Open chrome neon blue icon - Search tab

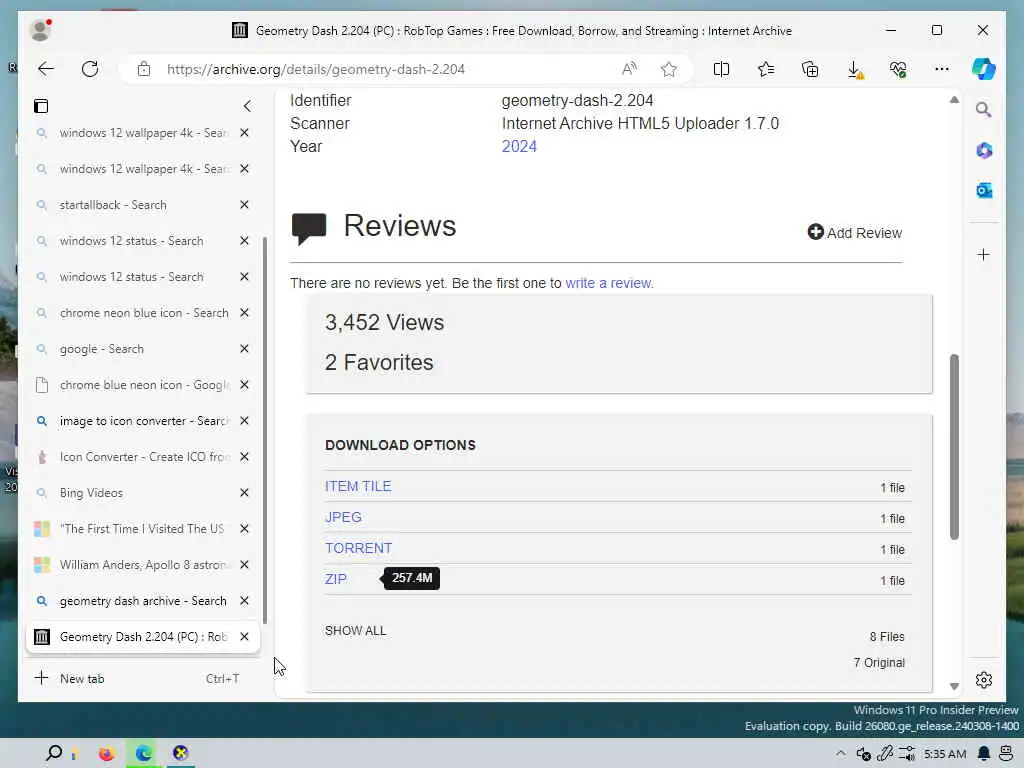(133, 313)
